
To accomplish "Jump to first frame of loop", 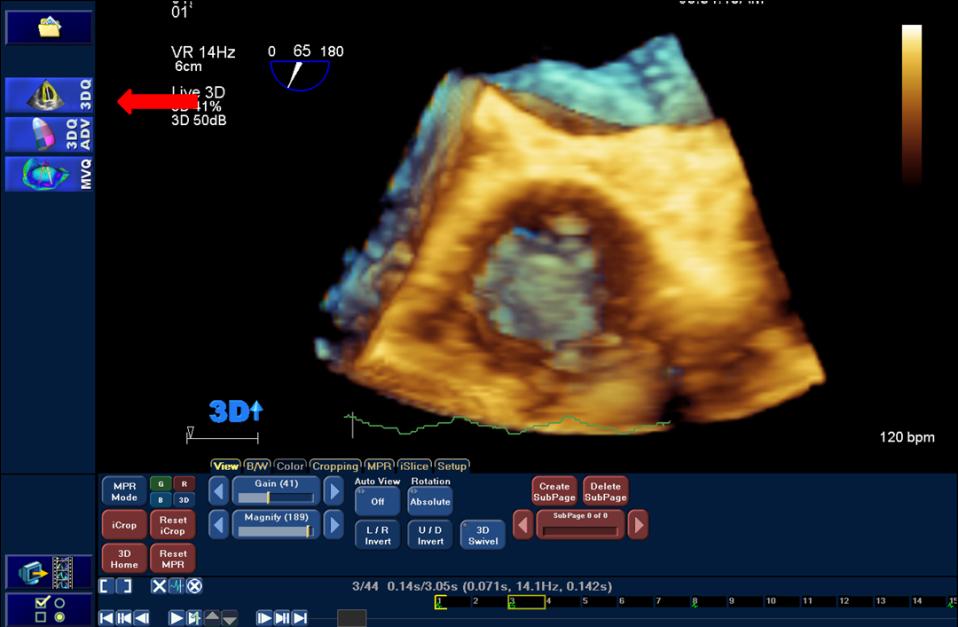I will coord(107,618).
